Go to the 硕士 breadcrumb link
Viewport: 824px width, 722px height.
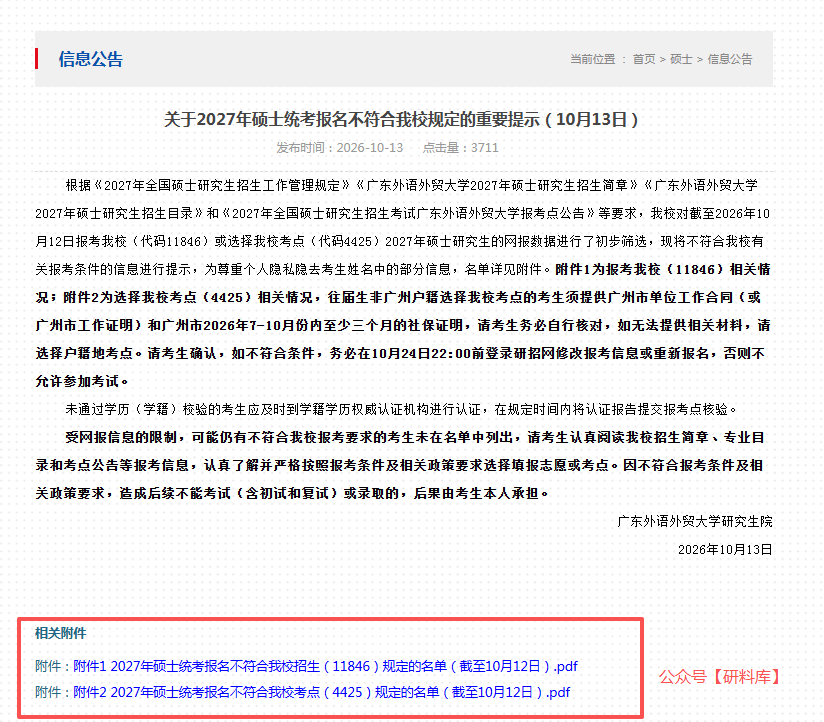681,59
